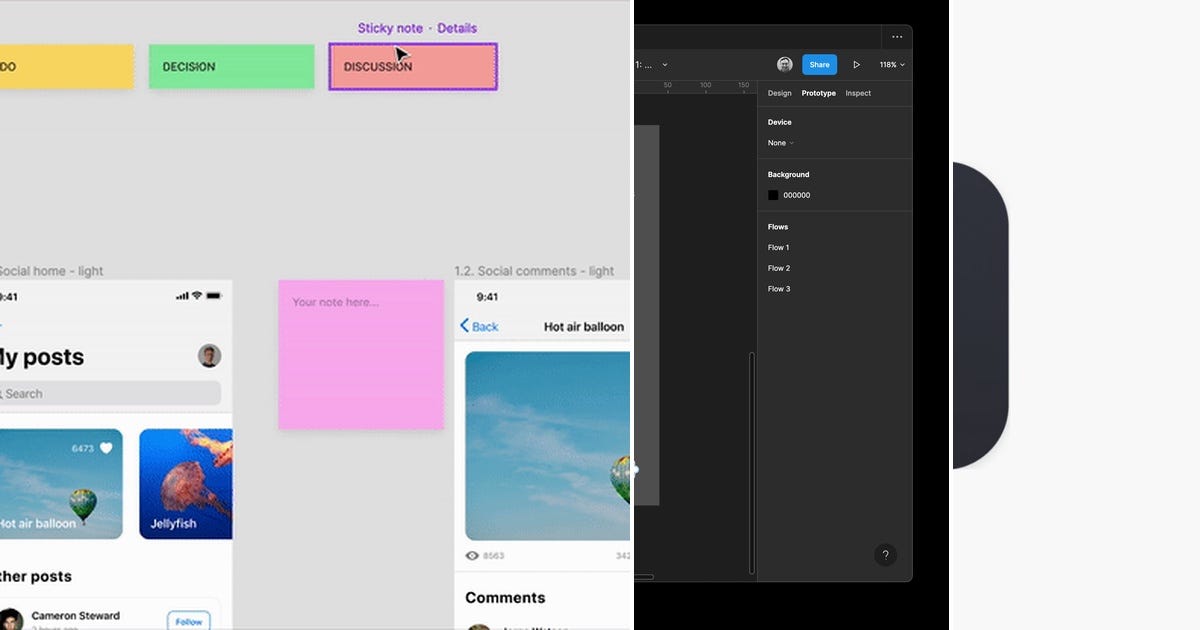Click the help question mark button

point(885,555)
